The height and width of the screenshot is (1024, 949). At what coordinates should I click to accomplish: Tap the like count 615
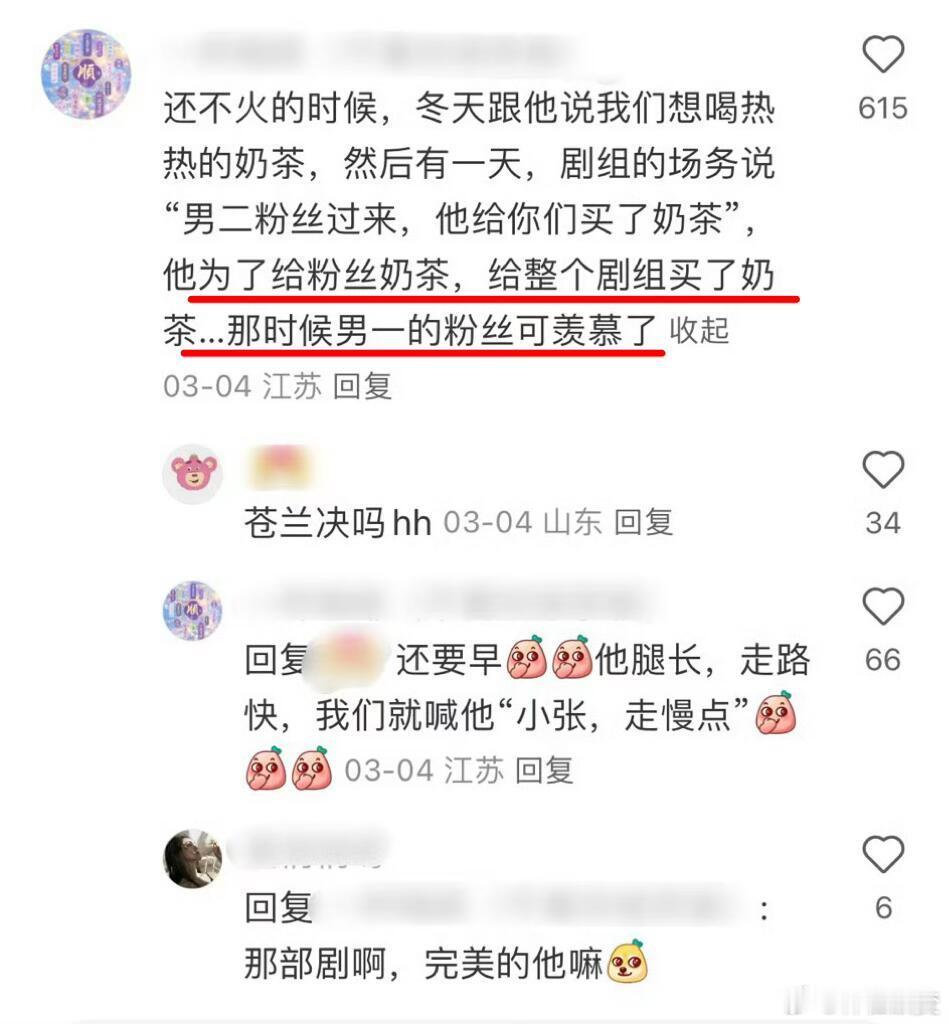(x=883, y=108)
